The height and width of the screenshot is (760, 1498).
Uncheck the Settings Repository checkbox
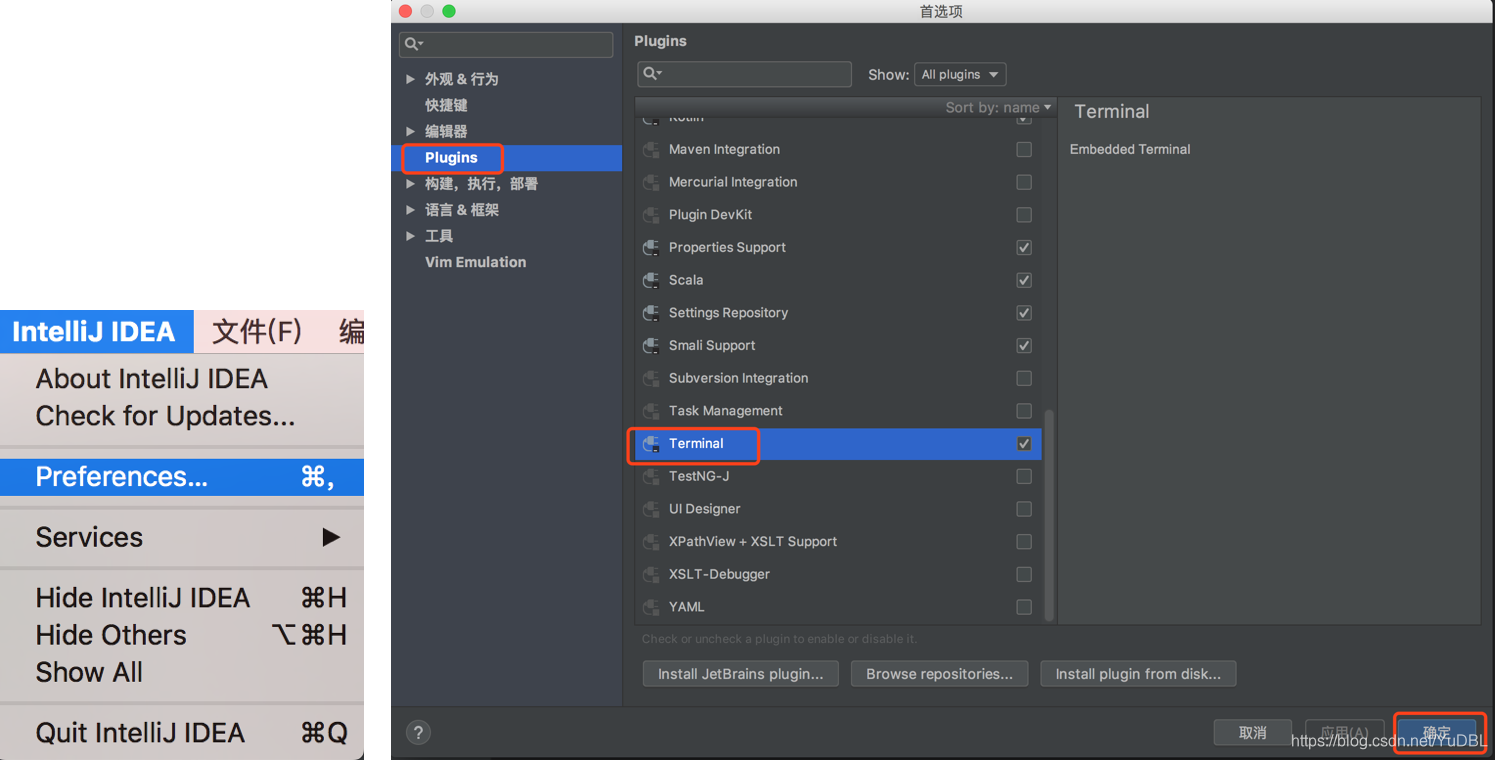(x=1024, y=313)
